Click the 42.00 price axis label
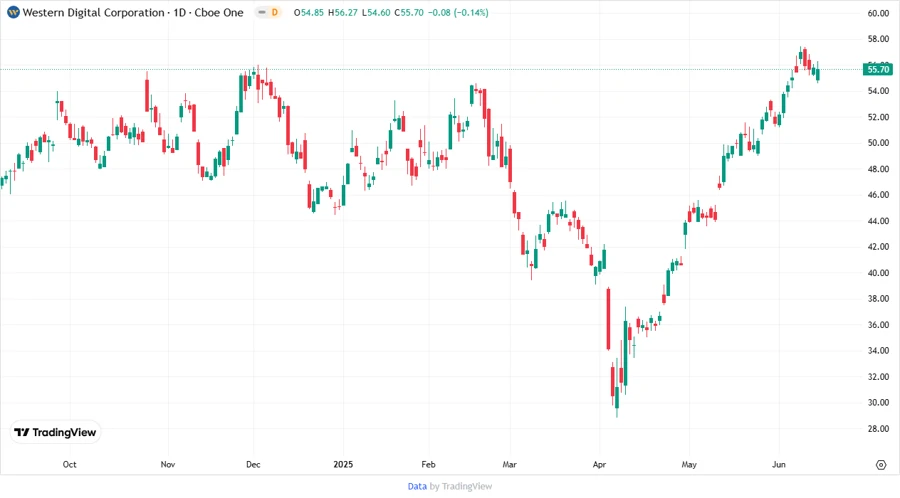The width and height of the screenshot is (900, 498). click(878, 247)
